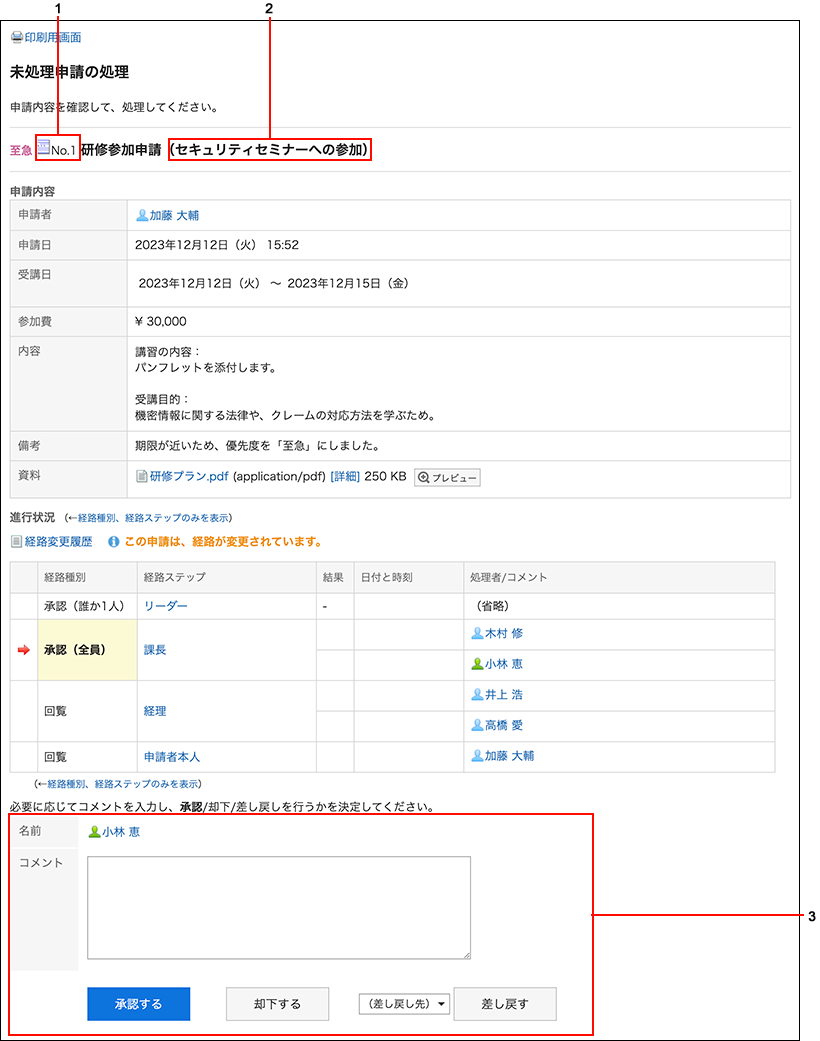Open the 経路変更履歴 link
Viewport: 820px width, 1041px height.
[58, 542]
